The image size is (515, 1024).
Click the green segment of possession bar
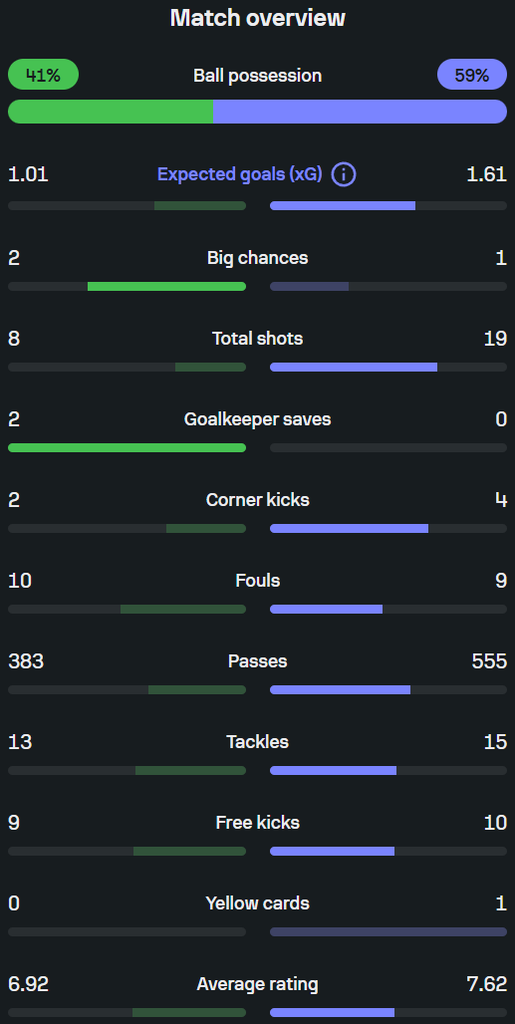point(110,112)
